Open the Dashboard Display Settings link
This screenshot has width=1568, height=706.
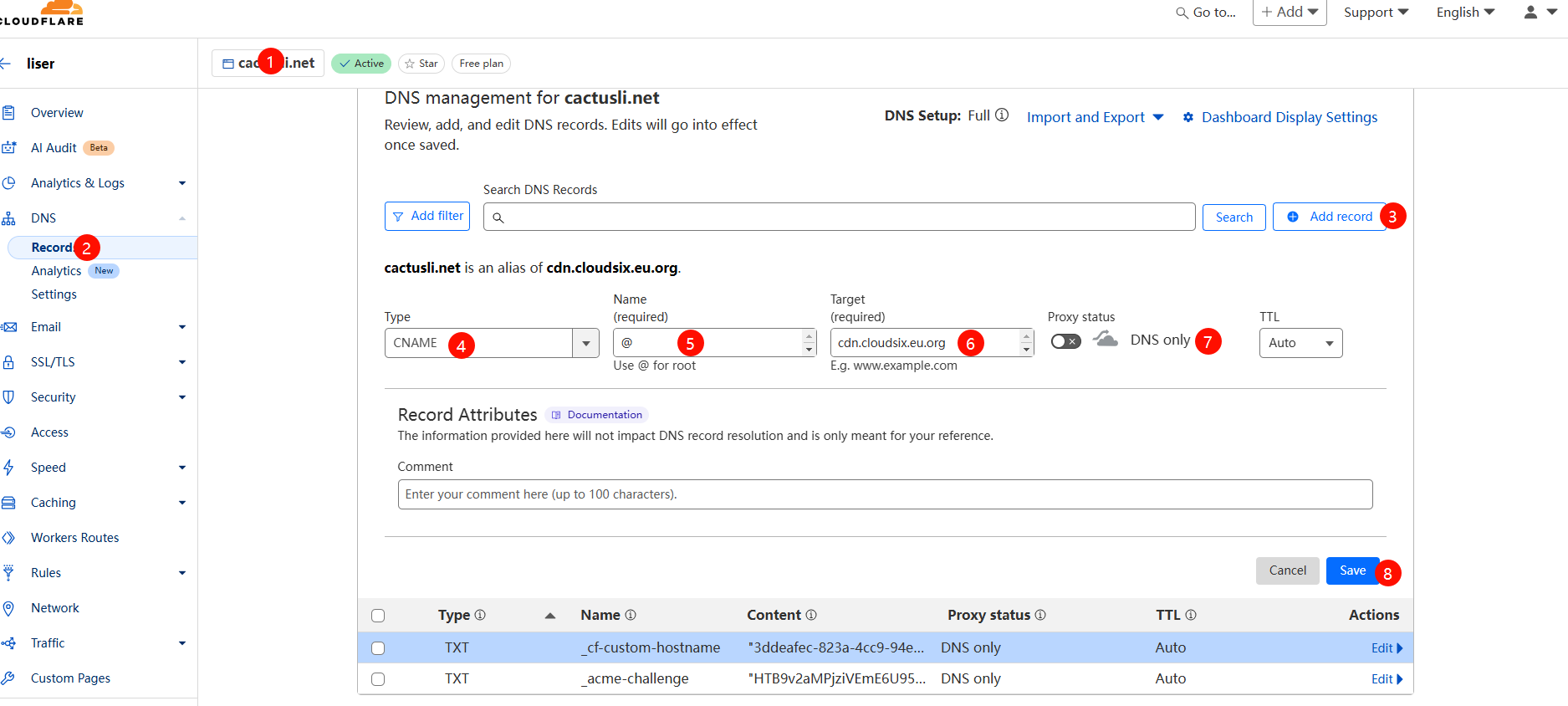[x=1289, y=118]
